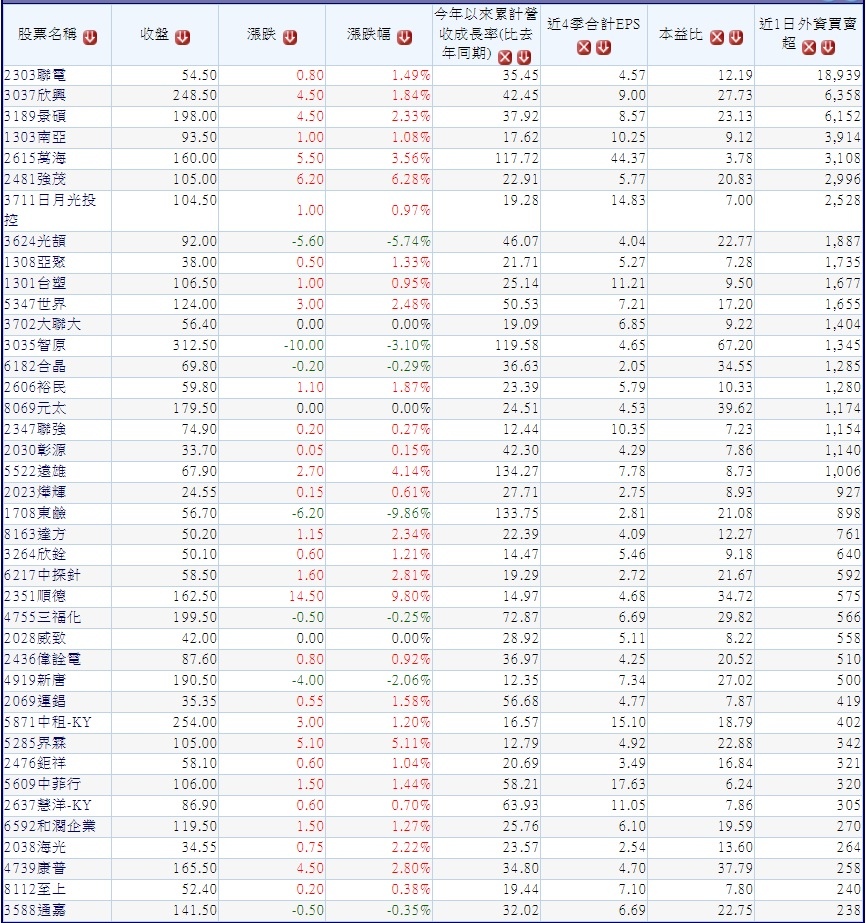Click revenue growth value 119.58
The width and height of the screenshot is (866, 923).
coord(516,346)
